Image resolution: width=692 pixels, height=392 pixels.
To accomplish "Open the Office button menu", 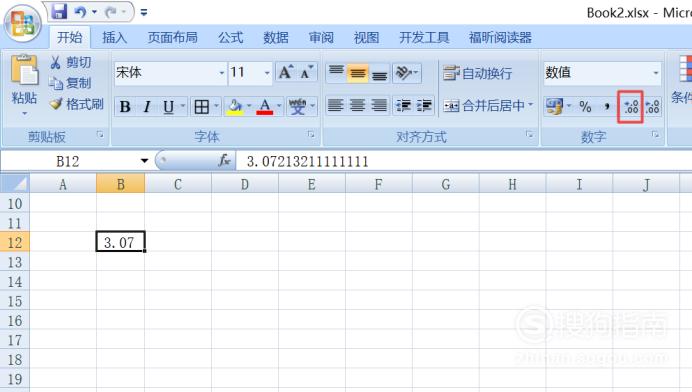I will pyautogui.click(x=23, y=23).
